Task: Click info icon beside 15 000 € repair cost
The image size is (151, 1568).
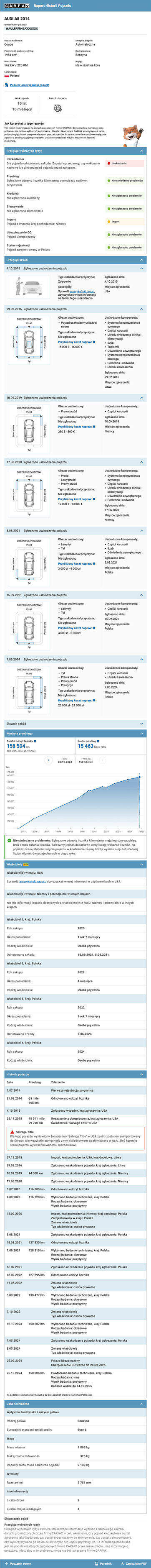Action: click(x=94, y=342)
